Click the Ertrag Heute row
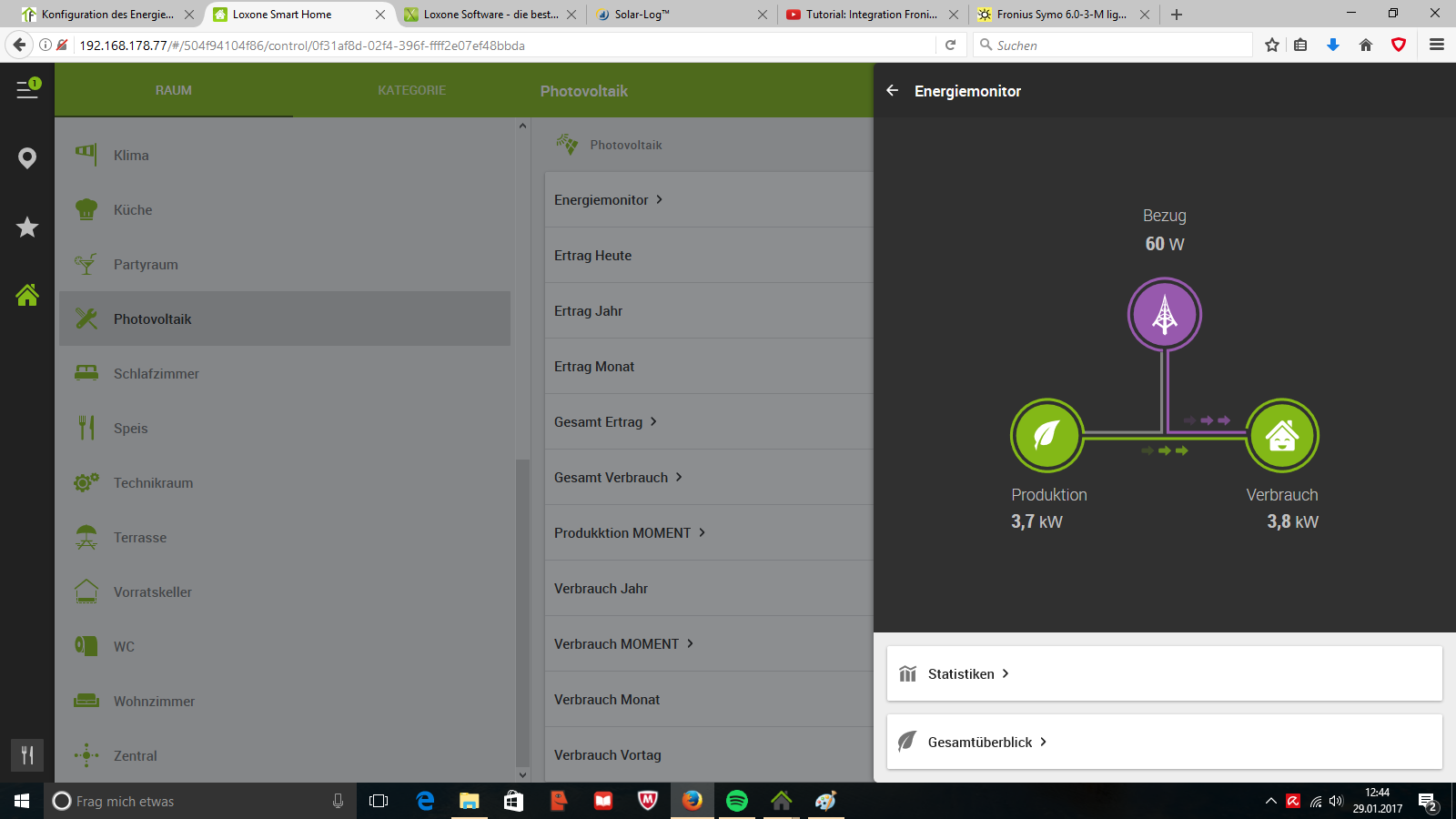This screenshot has height=819, width=1456. pos(709,255)
